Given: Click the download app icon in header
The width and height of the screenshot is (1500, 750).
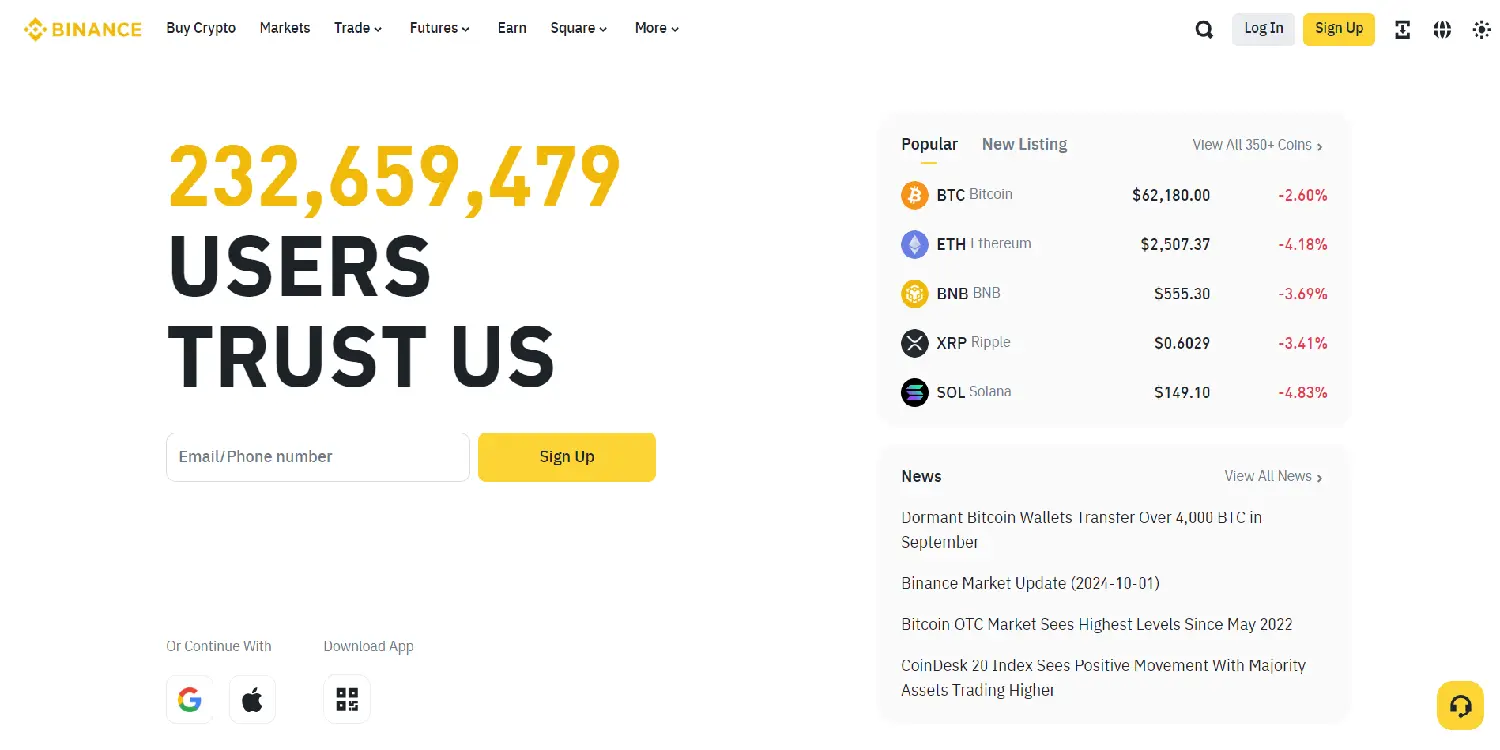Looking at the screenshot, I should 1403,29.
